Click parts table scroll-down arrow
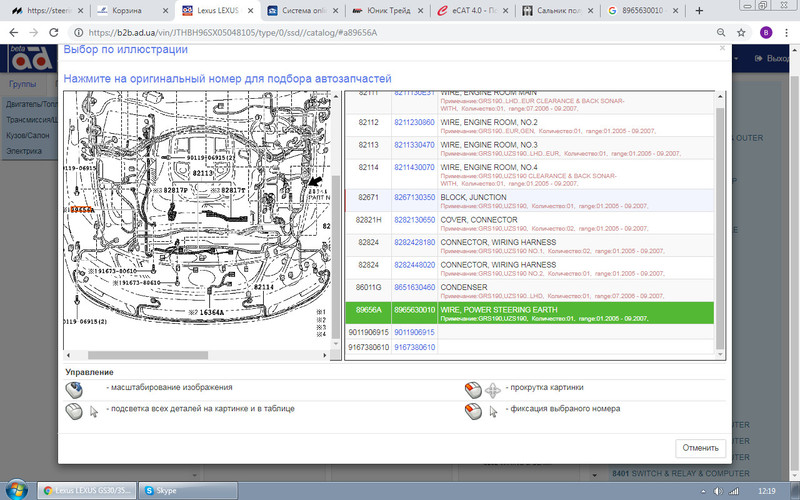 click(x=720, y=355)
